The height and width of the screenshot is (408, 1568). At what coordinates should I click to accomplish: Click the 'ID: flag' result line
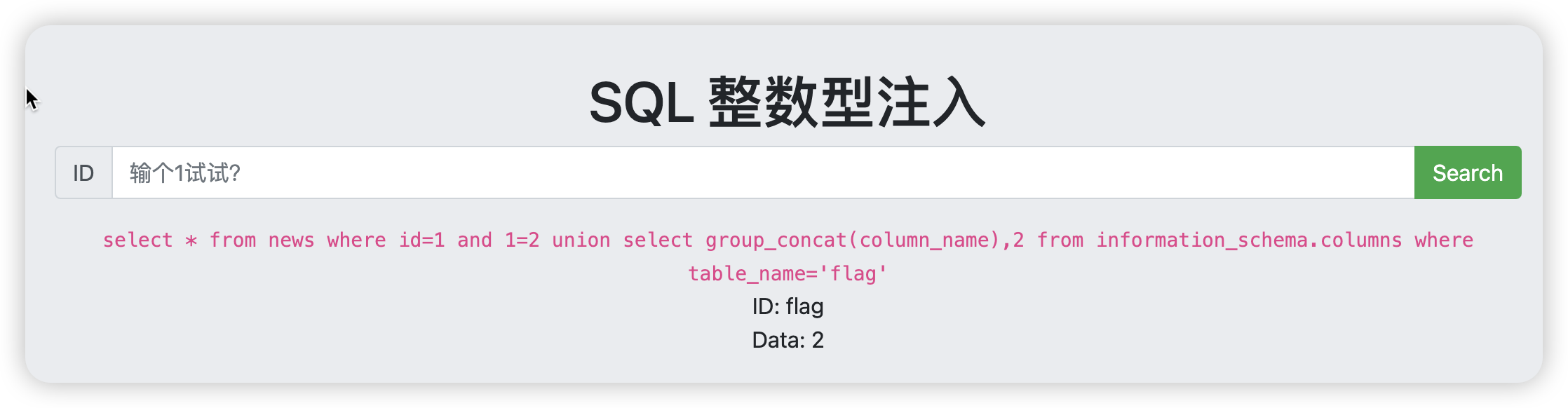pos(788,306)
